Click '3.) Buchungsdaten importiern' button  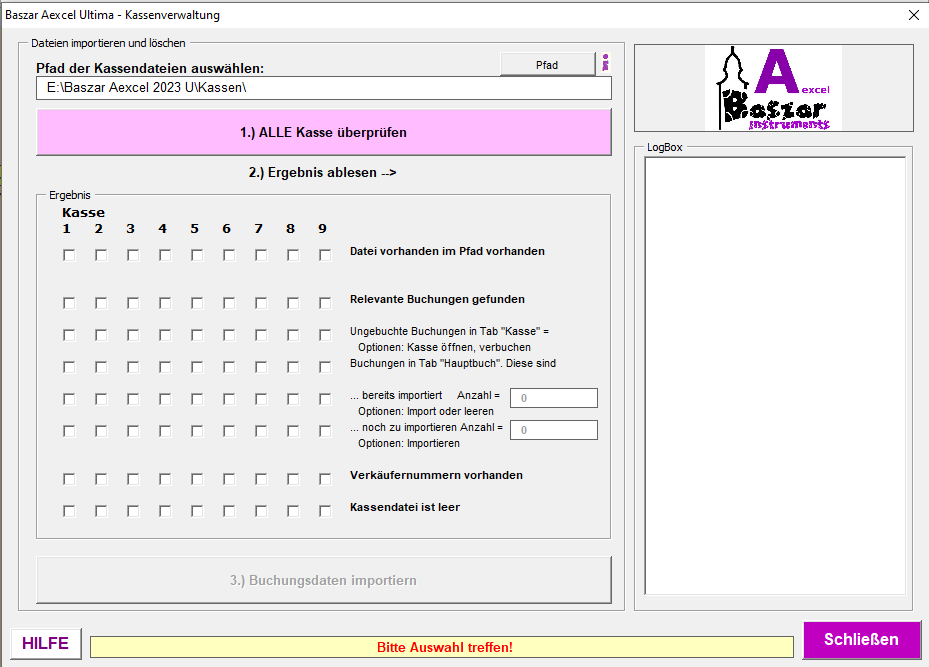pos(323,580)
